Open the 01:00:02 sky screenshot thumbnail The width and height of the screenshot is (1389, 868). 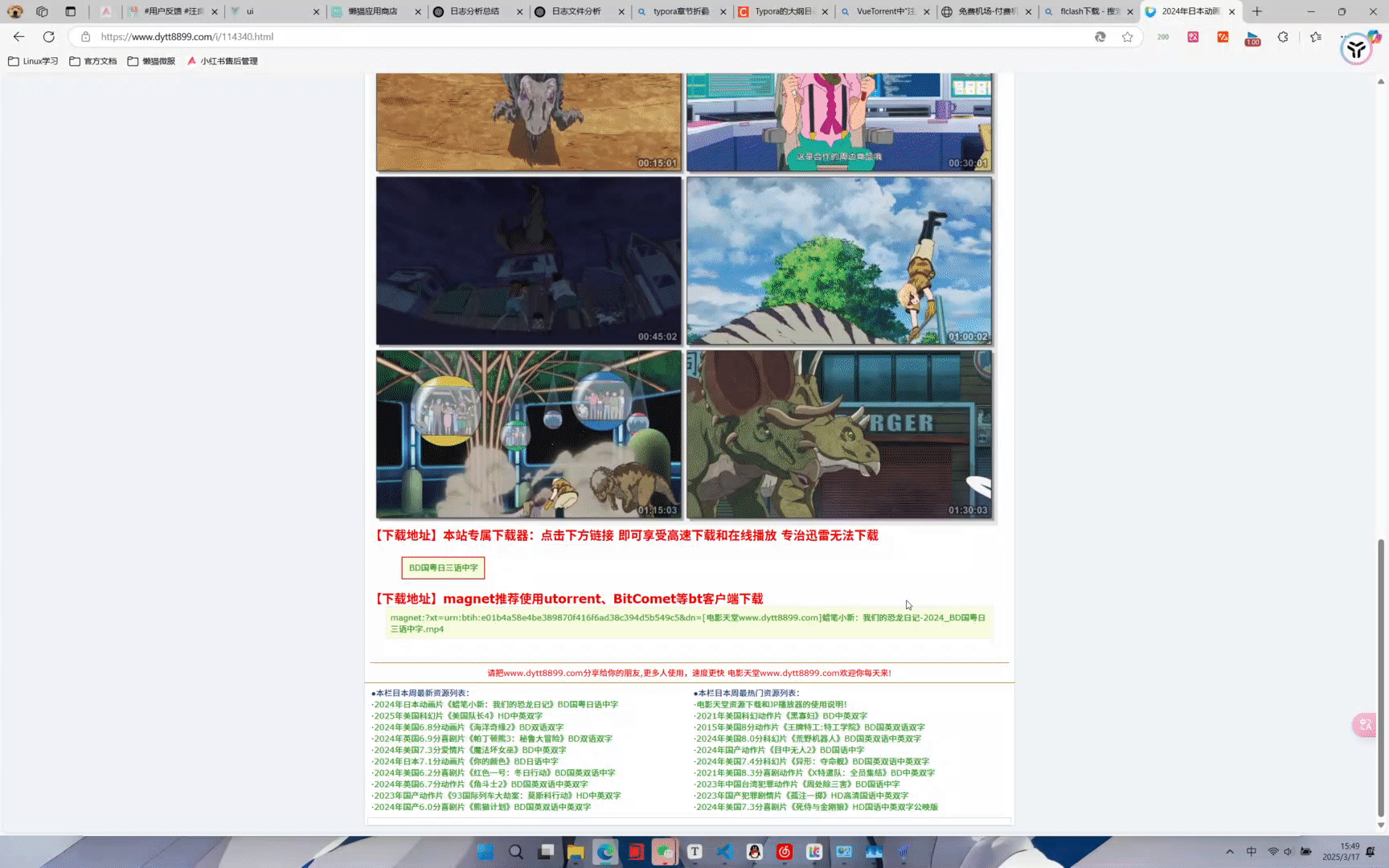click(839, 261)
